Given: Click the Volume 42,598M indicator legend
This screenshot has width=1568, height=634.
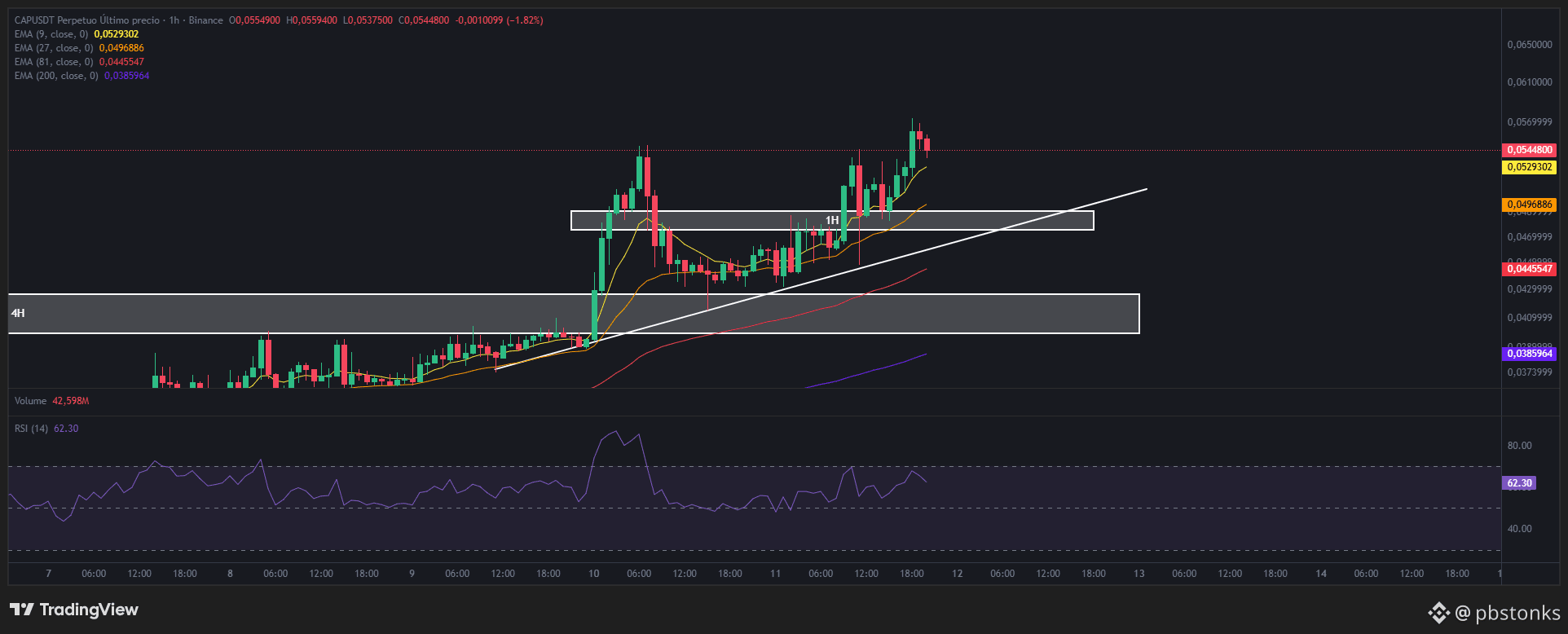Looking at the screenshot, I should (x=51, y=401).
